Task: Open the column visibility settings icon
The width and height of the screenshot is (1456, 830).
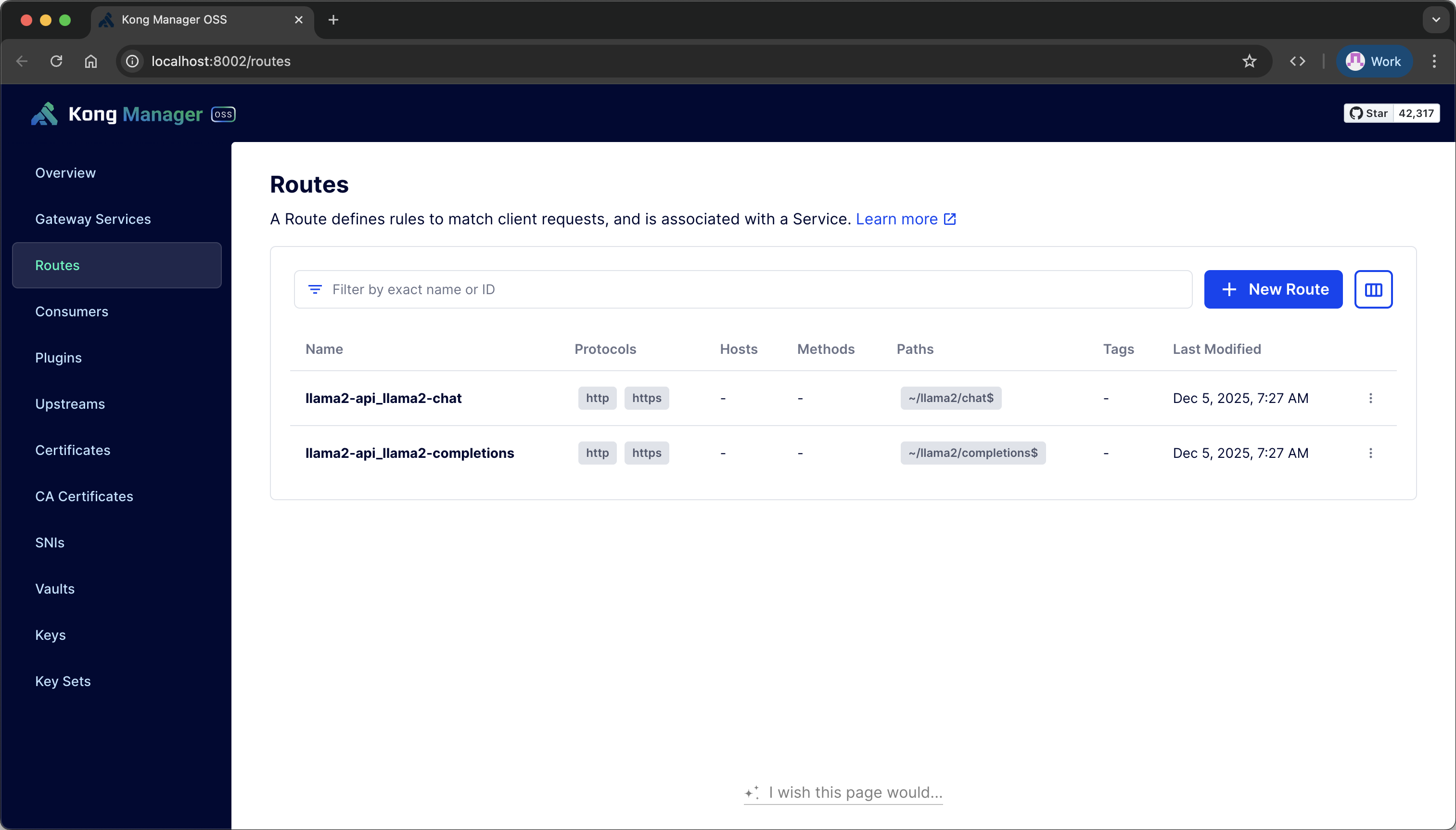Action: pyautogui.click(x=1373, y=290)
